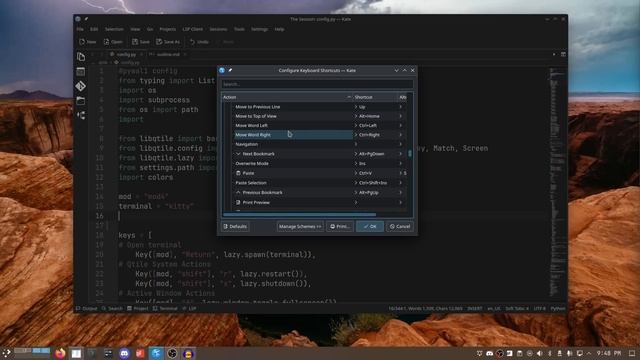Open the LSP Client menu
The width and height of the screenshot is (640, 360).
(x=193, y=29)
